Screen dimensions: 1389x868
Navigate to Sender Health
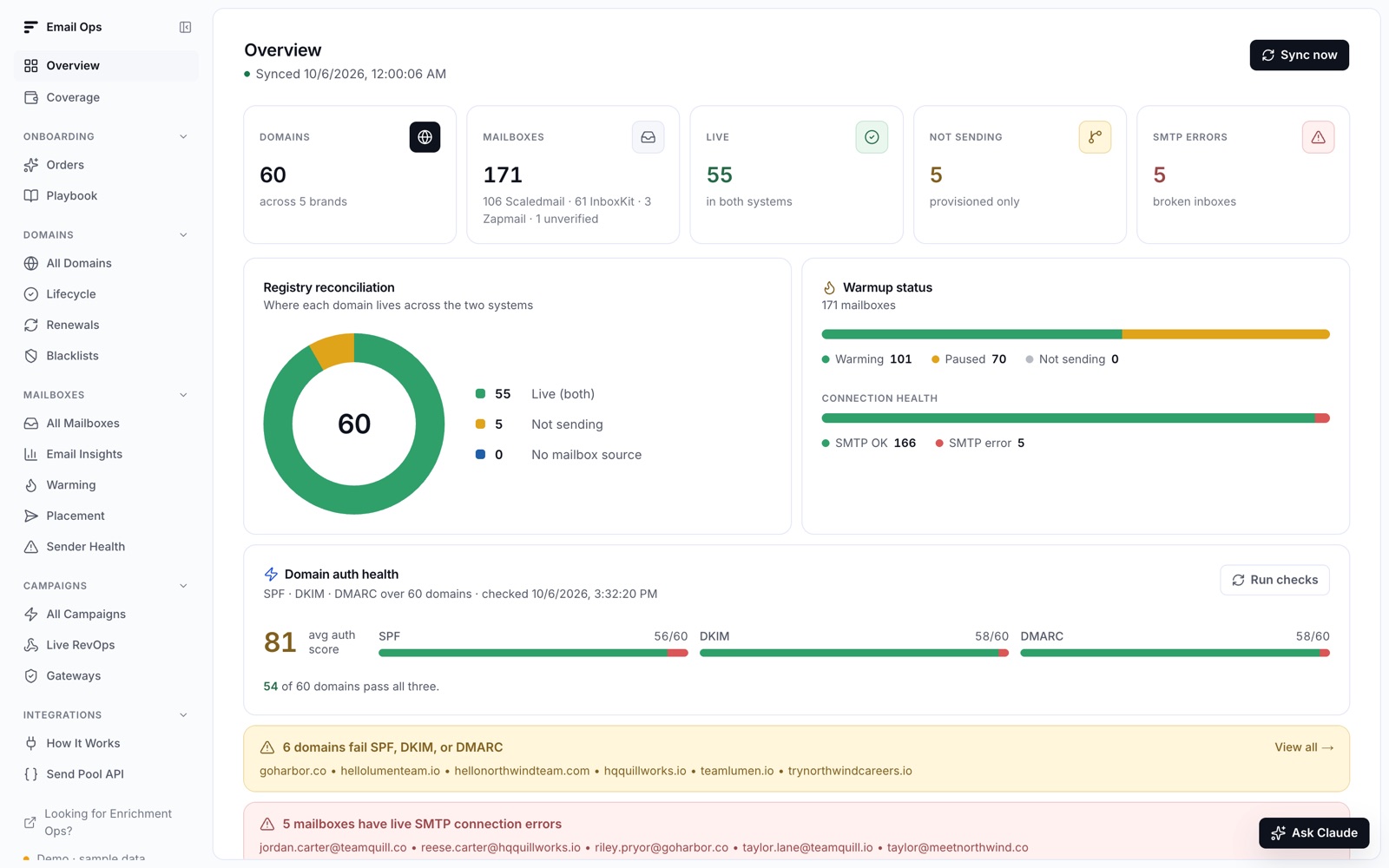[106, 547]
